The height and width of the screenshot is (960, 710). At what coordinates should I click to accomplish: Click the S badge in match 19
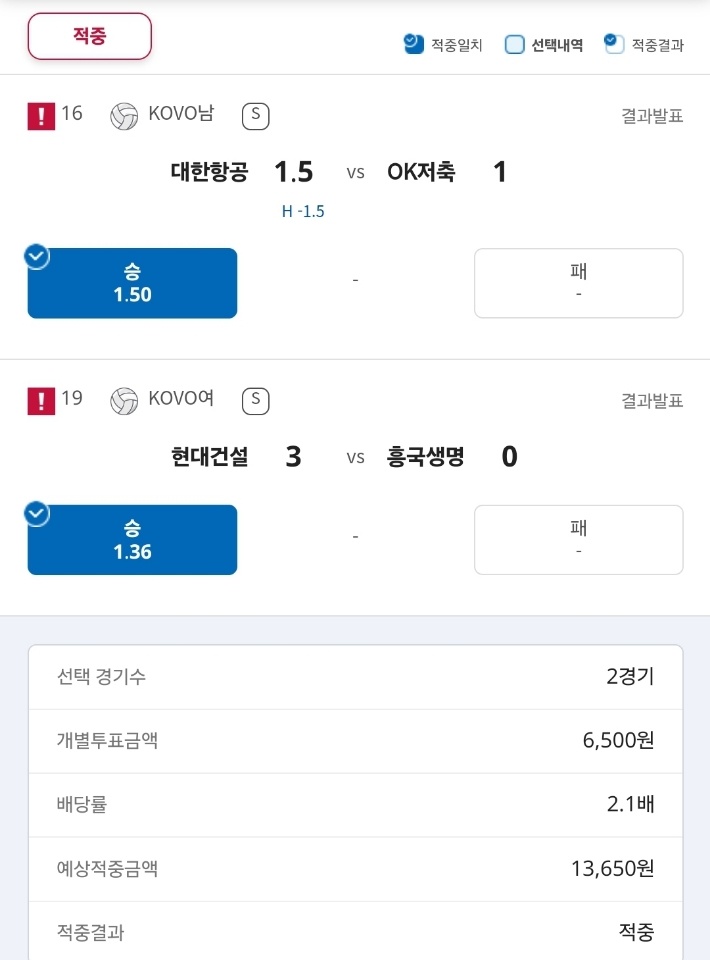point(256,401)
